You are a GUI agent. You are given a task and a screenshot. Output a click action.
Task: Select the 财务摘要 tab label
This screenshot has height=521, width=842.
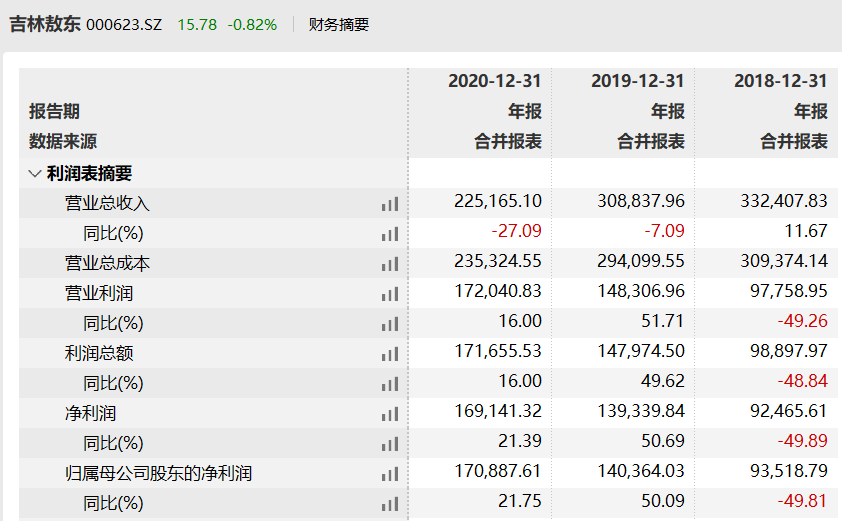coord(339,25)
